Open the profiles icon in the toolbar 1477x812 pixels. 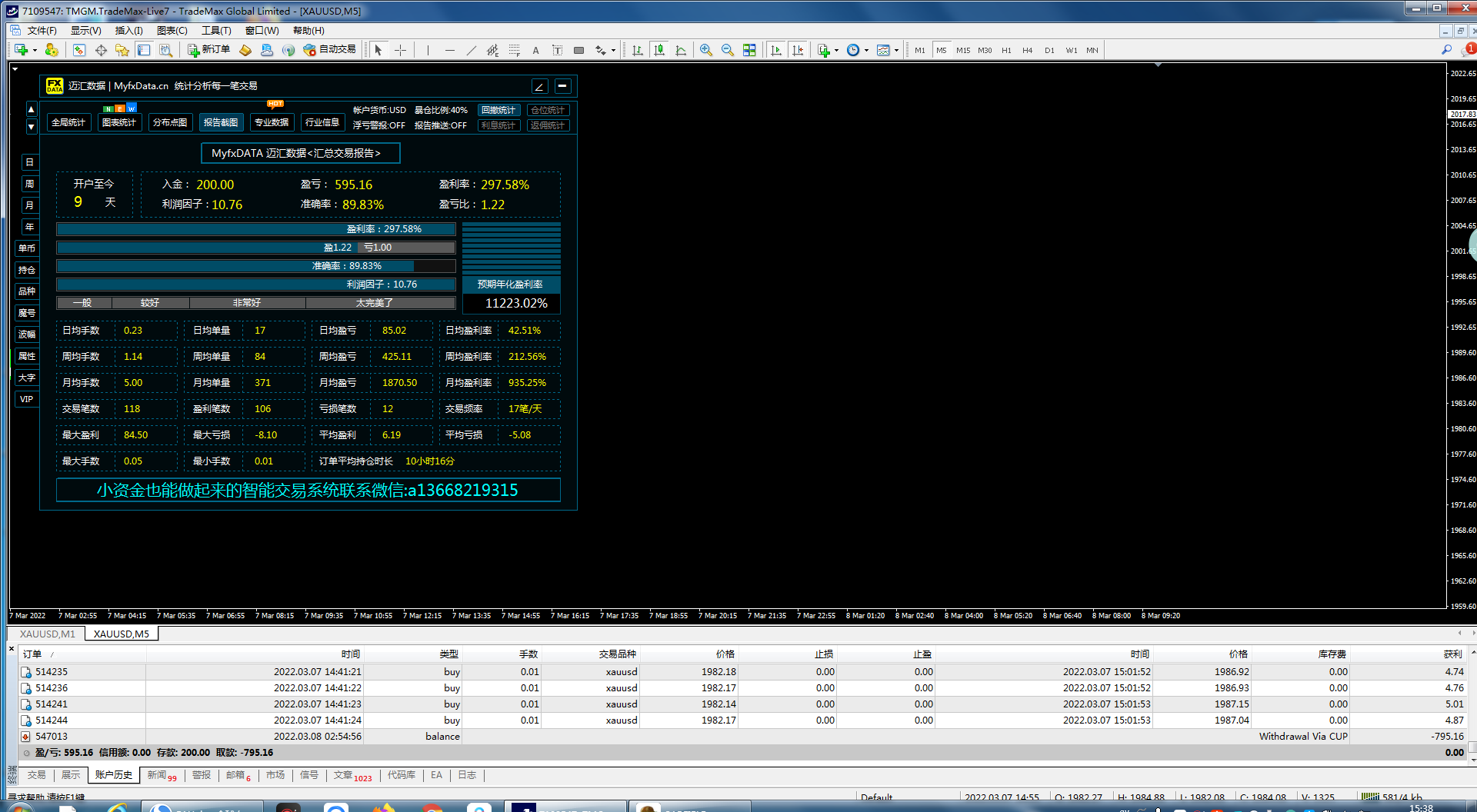click(52, 50)
